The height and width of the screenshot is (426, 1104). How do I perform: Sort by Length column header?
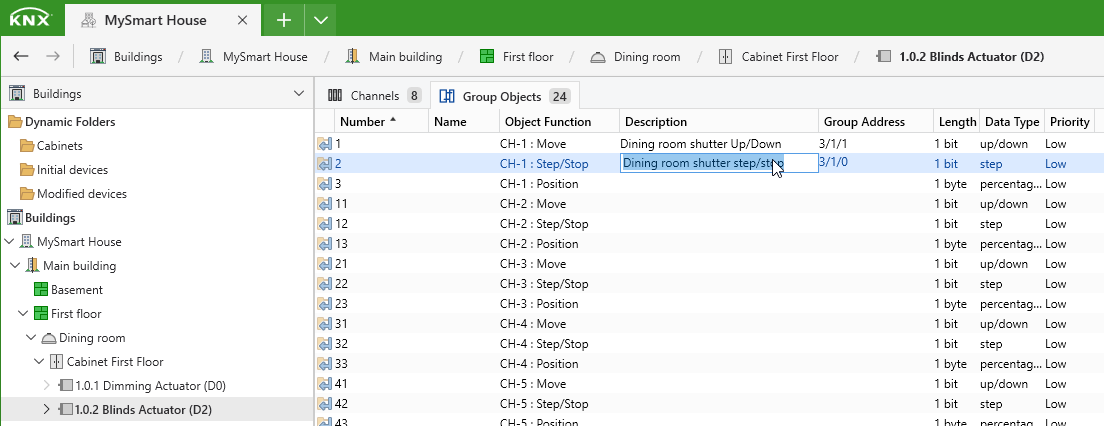pyautogui.click(x=956, y=121)
